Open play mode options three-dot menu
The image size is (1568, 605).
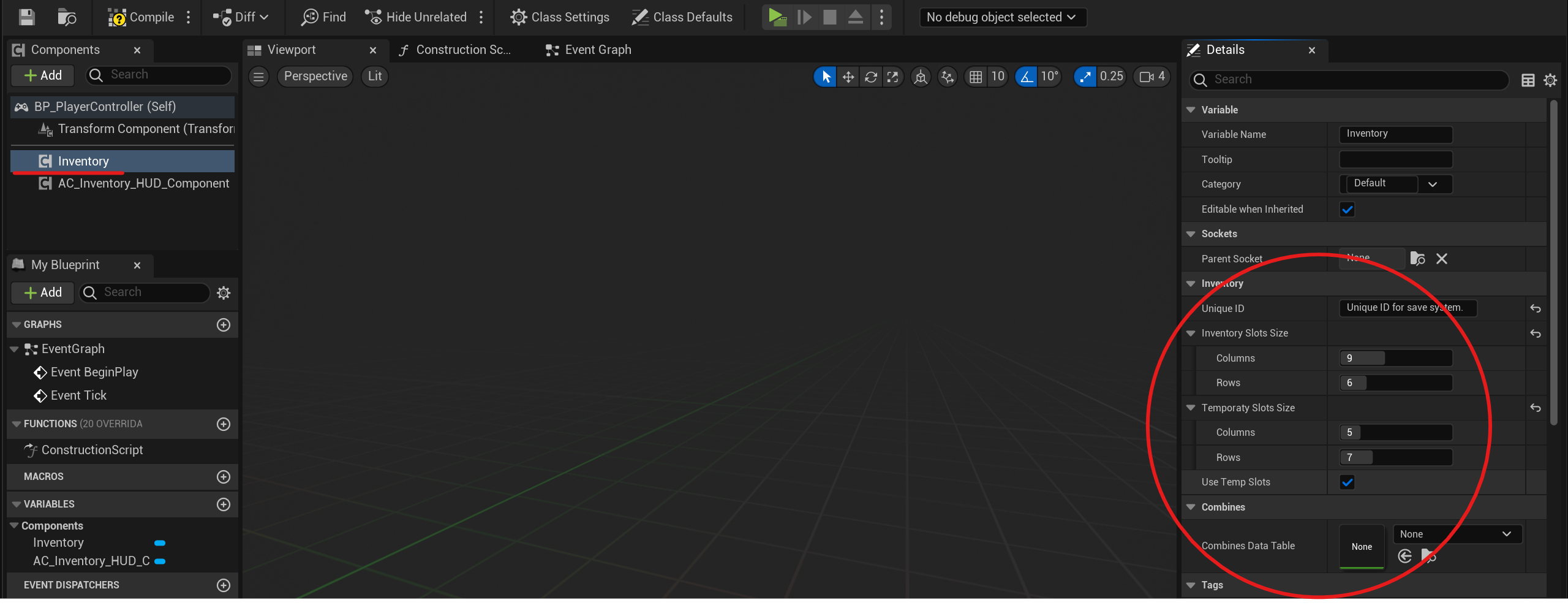(882, 17)
